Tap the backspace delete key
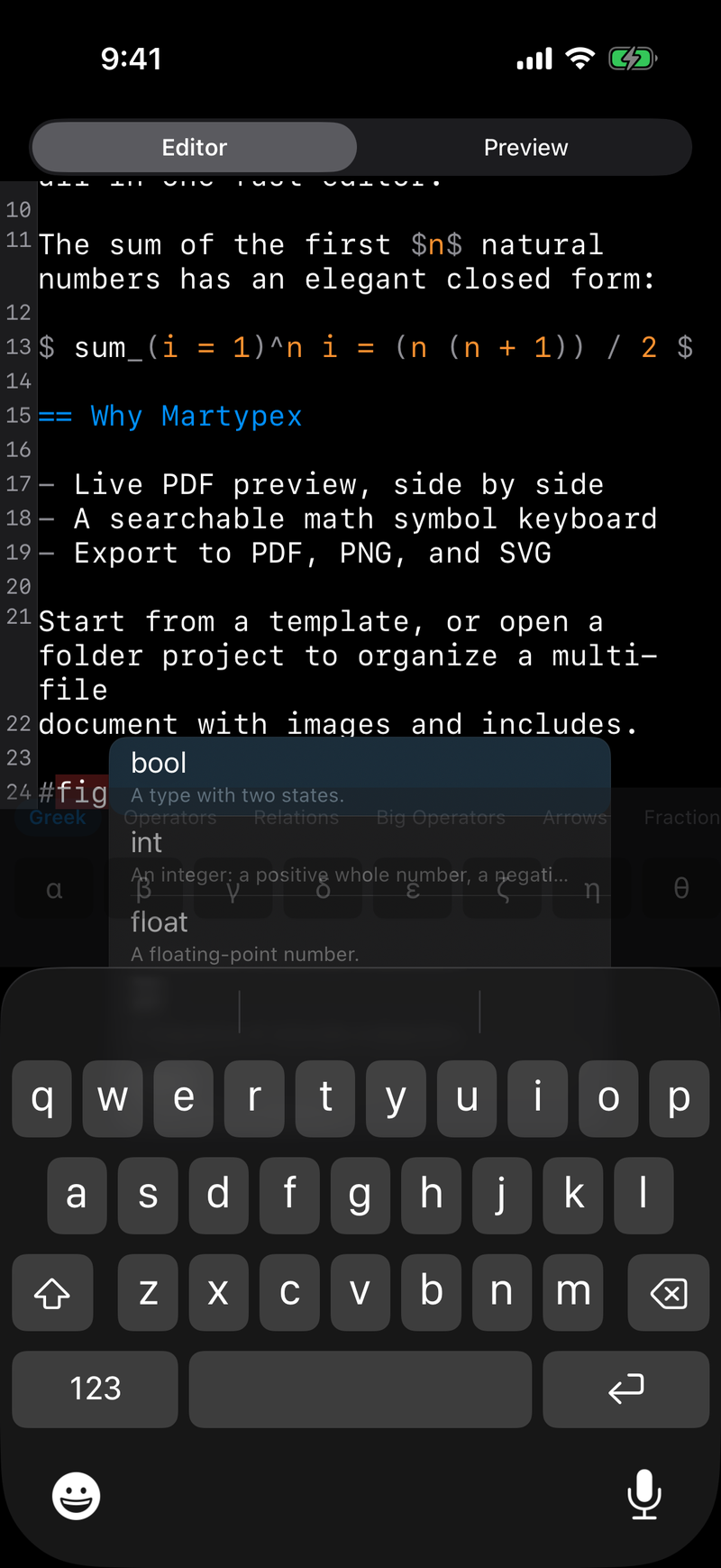This screenshot has height=1568, width=721. pos(669,1292)
